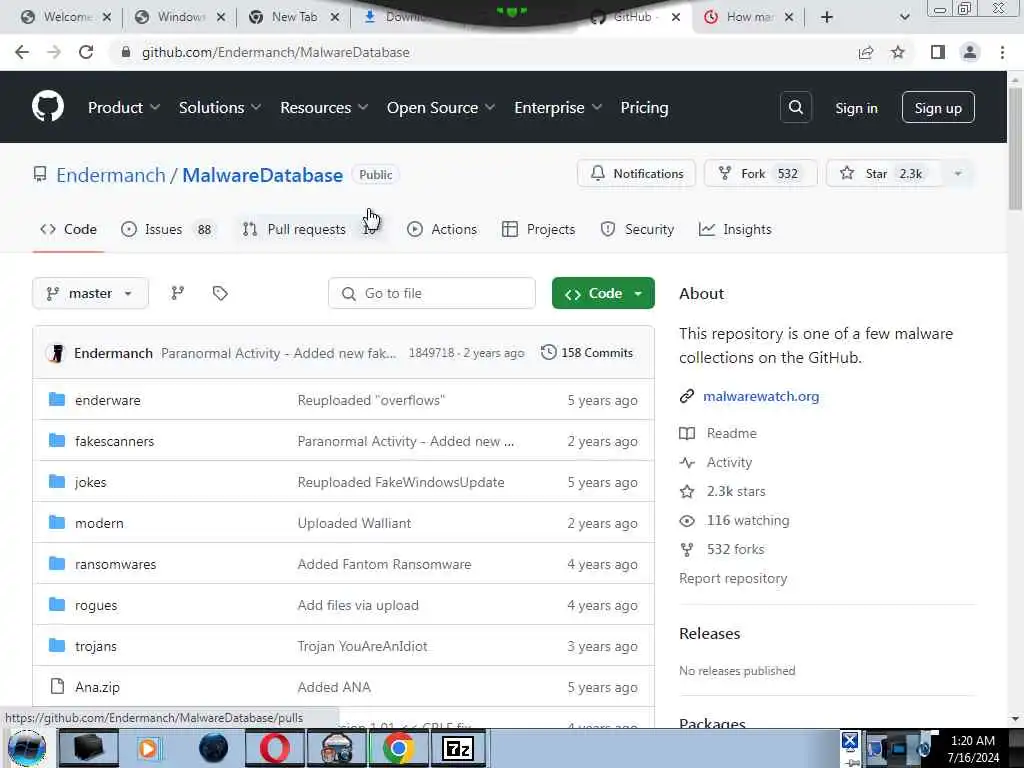Click the Endermanch avatar in commit row
1024x768 pixels.
[x=56, y=353]
